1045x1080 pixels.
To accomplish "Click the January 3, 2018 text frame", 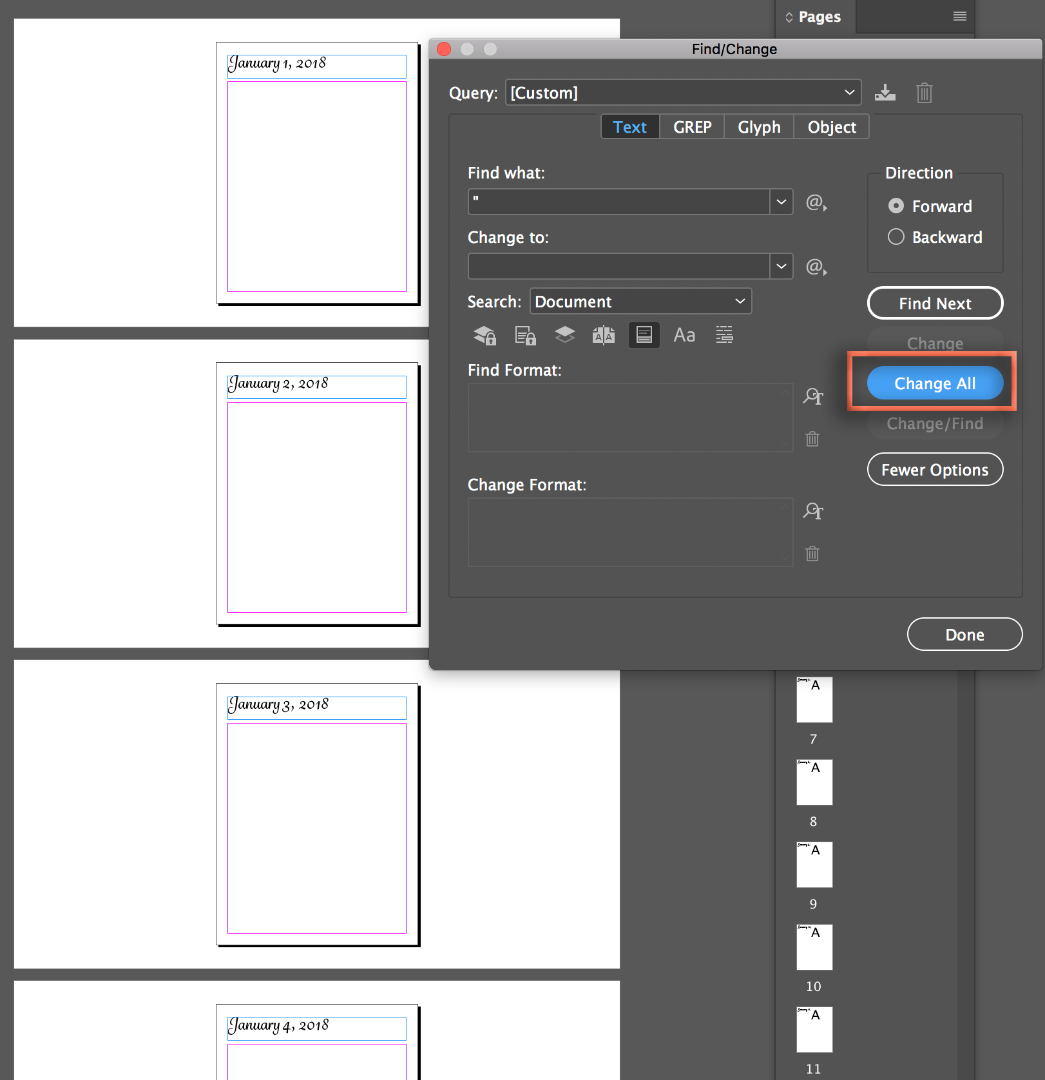I will coord(317,707).
